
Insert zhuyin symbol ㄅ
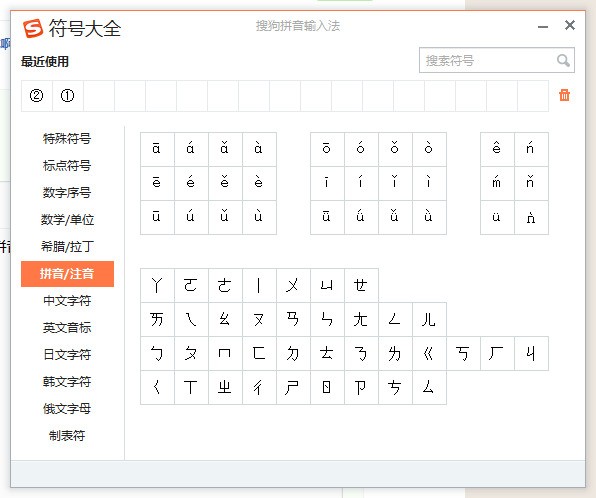click(157, 353)
